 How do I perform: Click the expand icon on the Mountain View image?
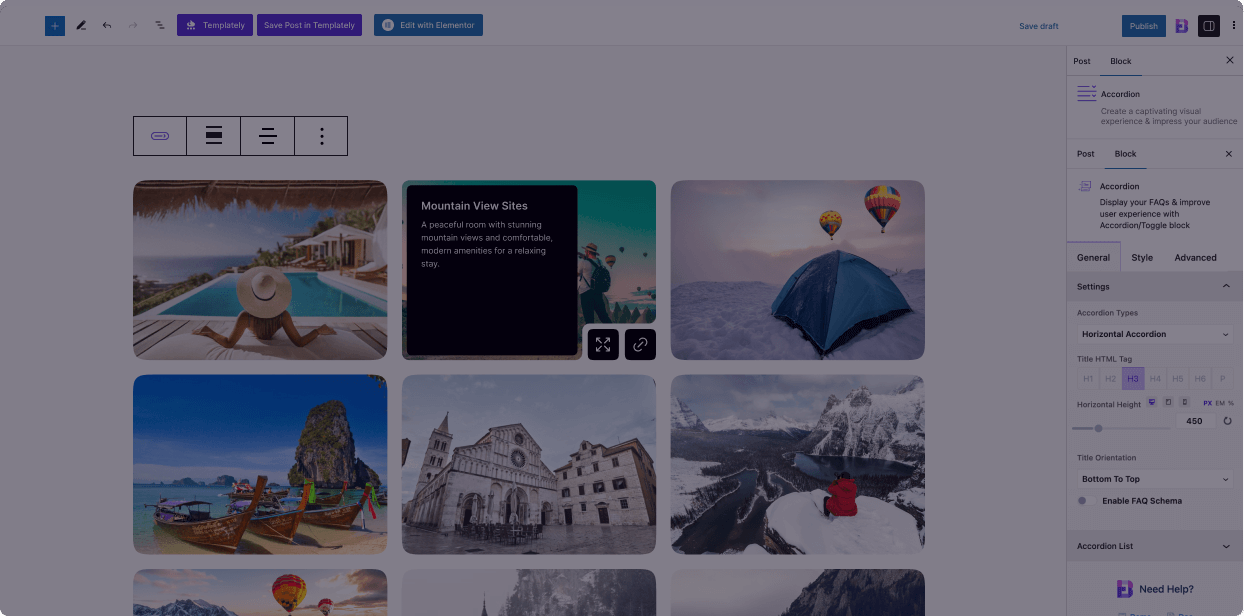click(x=603, y=344)
